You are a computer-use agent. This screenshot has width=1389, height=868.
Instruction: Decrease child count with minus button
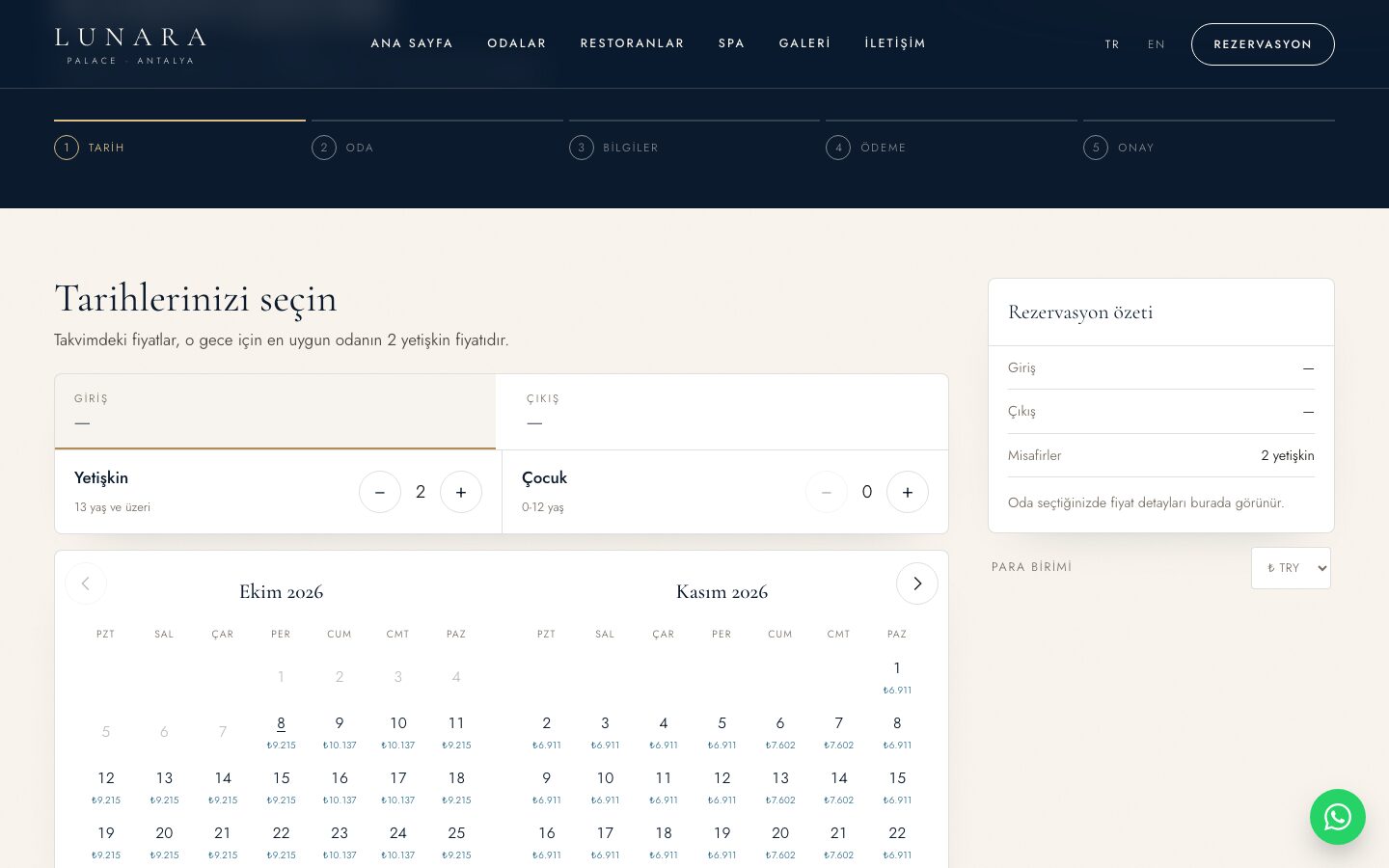tap(827, 492)
